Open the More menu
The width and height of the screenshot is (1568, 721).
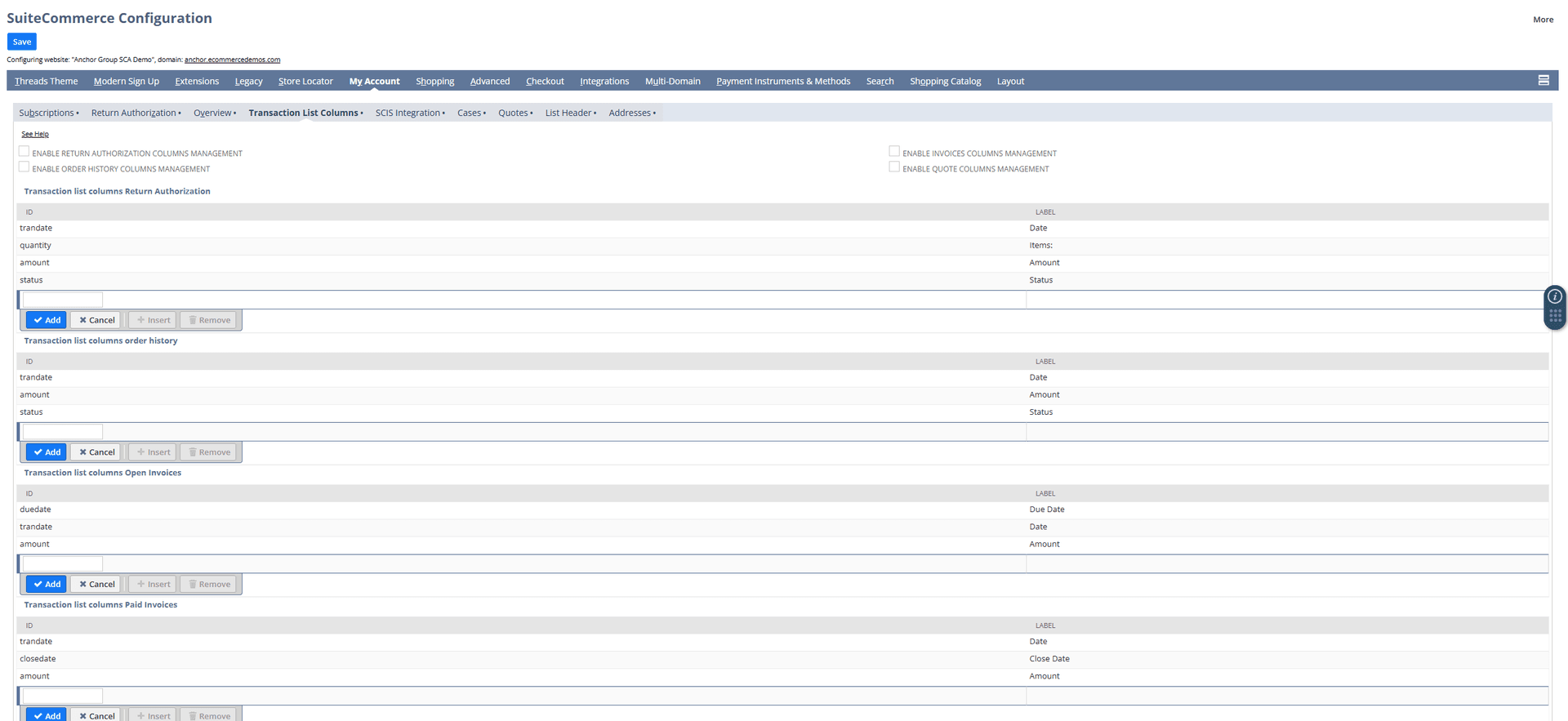click(x=1543, y=20)
